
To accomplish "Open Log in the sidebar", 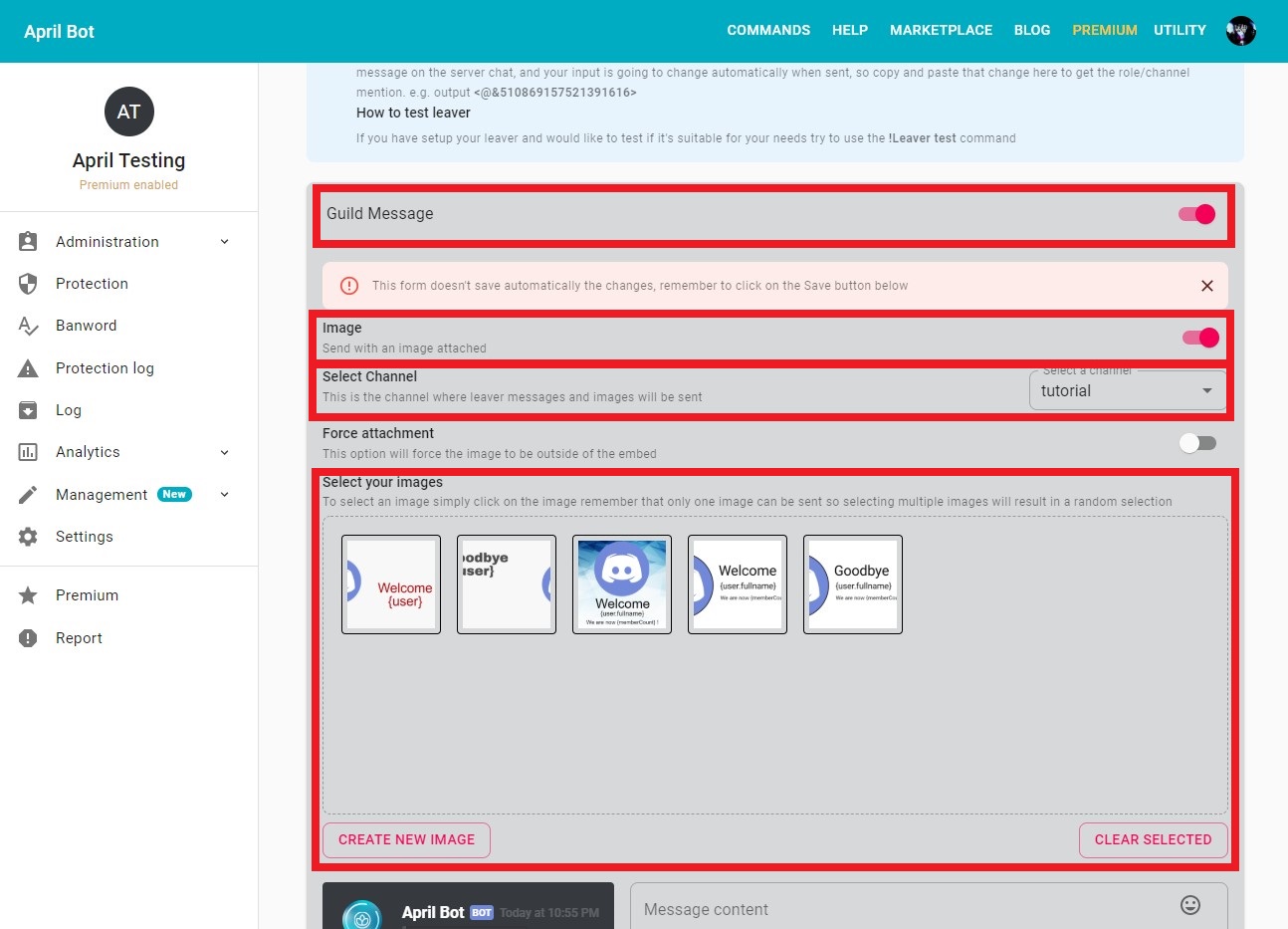I will [x=129, y=410].
